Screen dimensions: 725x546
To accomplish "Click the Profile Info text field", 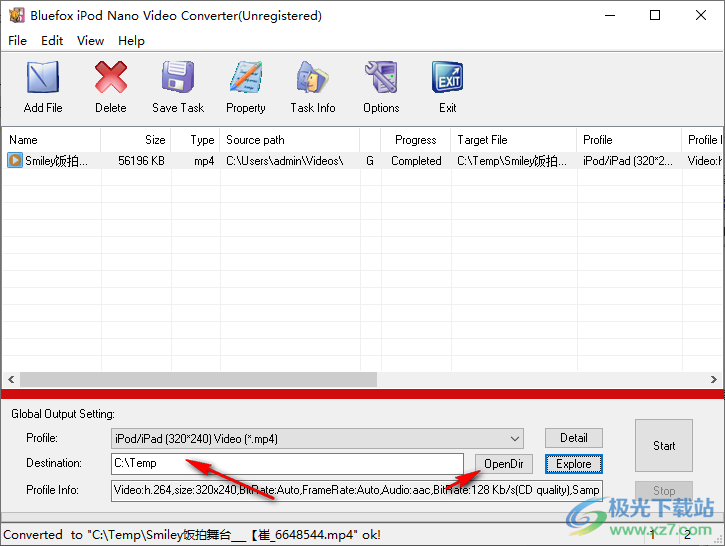I will (356, 490).
